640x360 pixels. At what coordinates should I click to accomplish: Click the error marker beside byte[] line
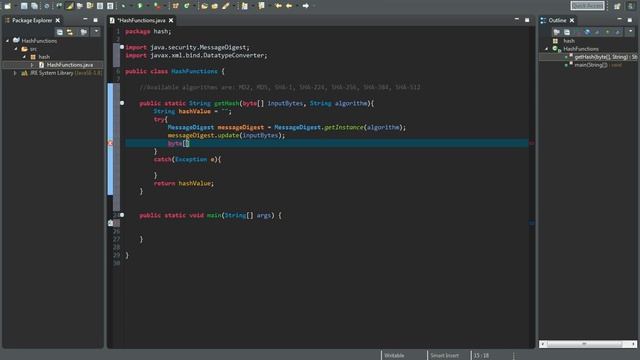point(110,143)
